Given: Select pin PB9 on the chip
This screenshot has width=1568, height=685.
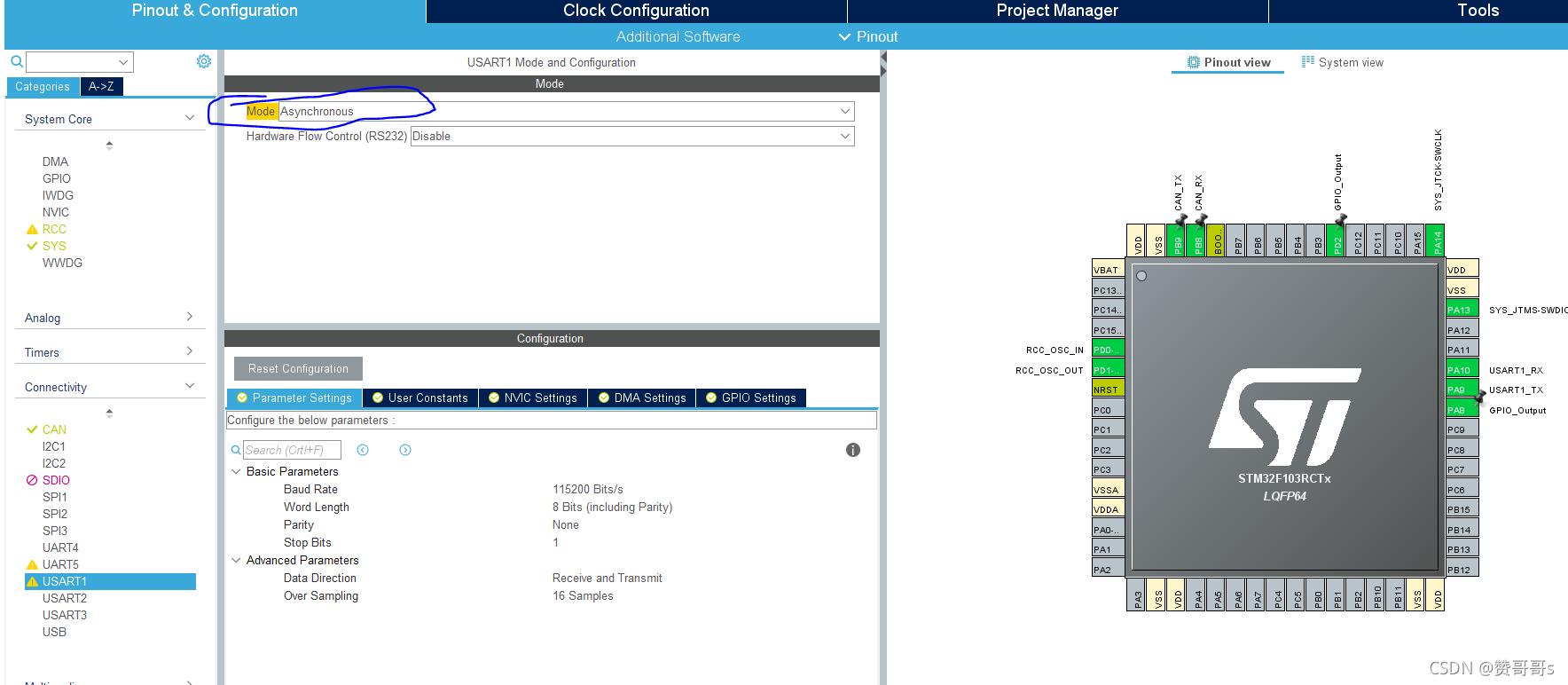Looking at the screenshot, I should pos(1178,240).
